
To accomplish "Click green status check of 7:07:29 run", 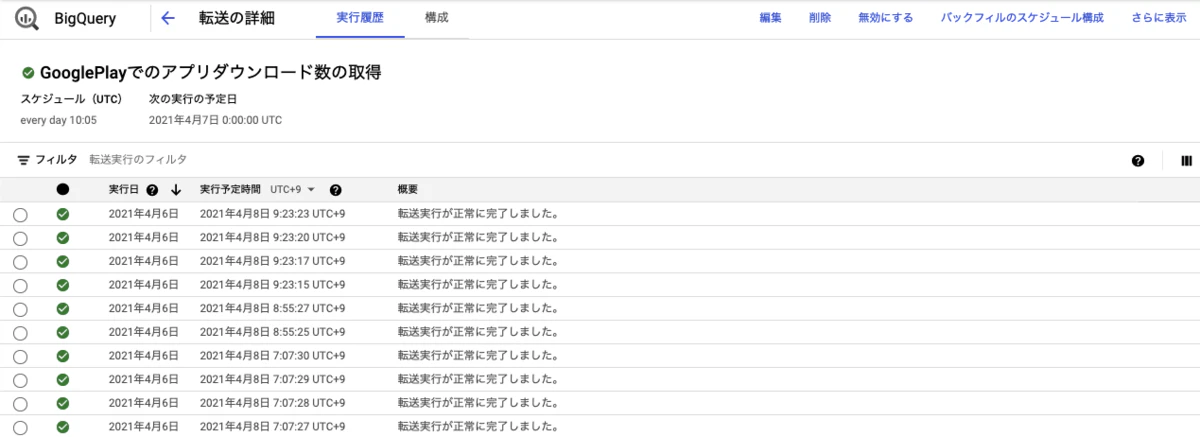I will [63, 380].
